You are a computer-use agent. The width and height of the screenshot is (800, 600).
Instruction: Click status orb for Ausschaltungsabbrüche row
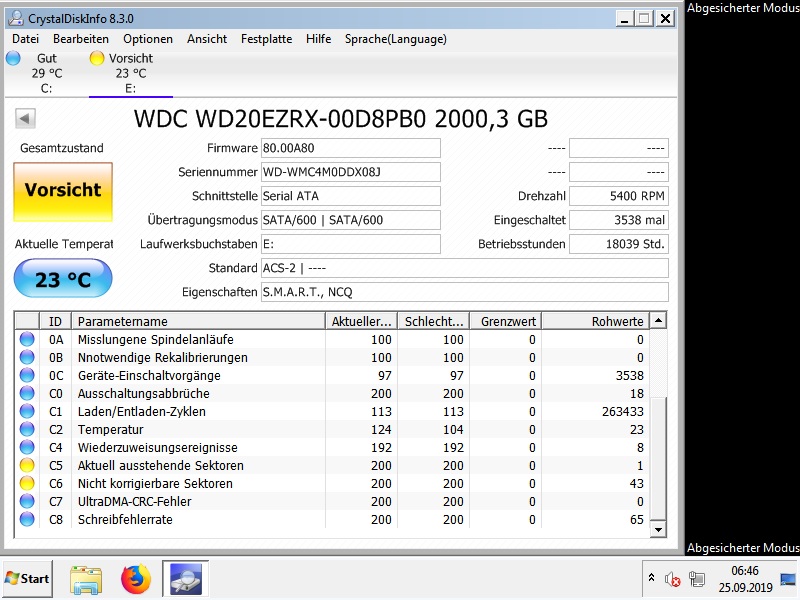(x=27, y=393)
